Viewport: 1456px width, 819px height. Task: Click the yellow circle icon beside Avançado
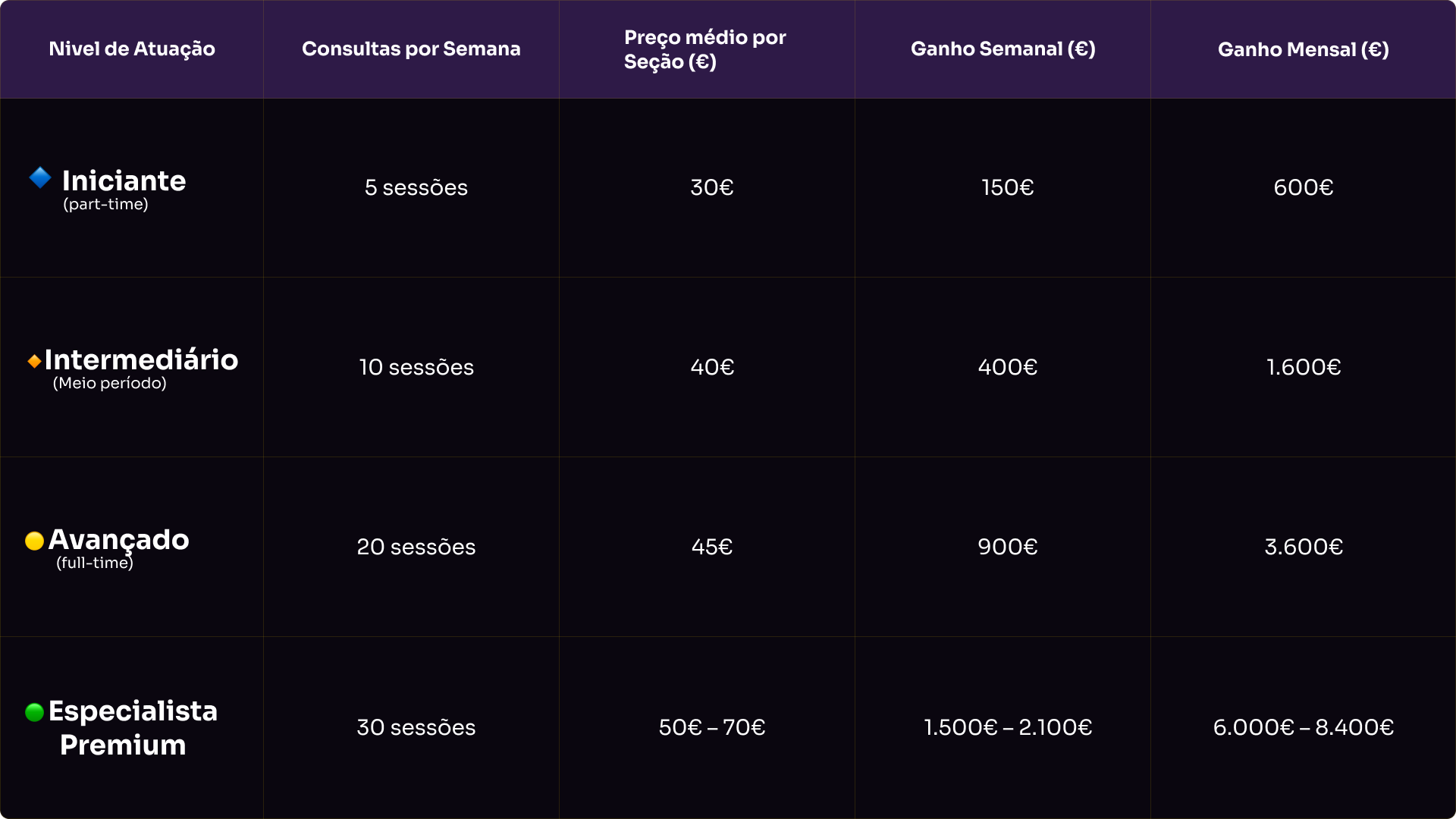[34, 541]
